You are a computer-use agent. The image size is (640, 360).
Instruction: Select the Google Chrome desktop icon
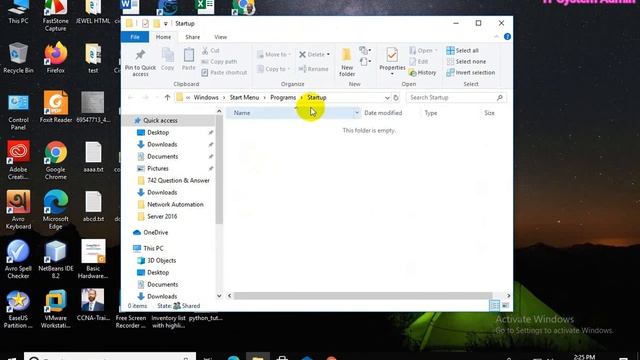coord(56,161)
